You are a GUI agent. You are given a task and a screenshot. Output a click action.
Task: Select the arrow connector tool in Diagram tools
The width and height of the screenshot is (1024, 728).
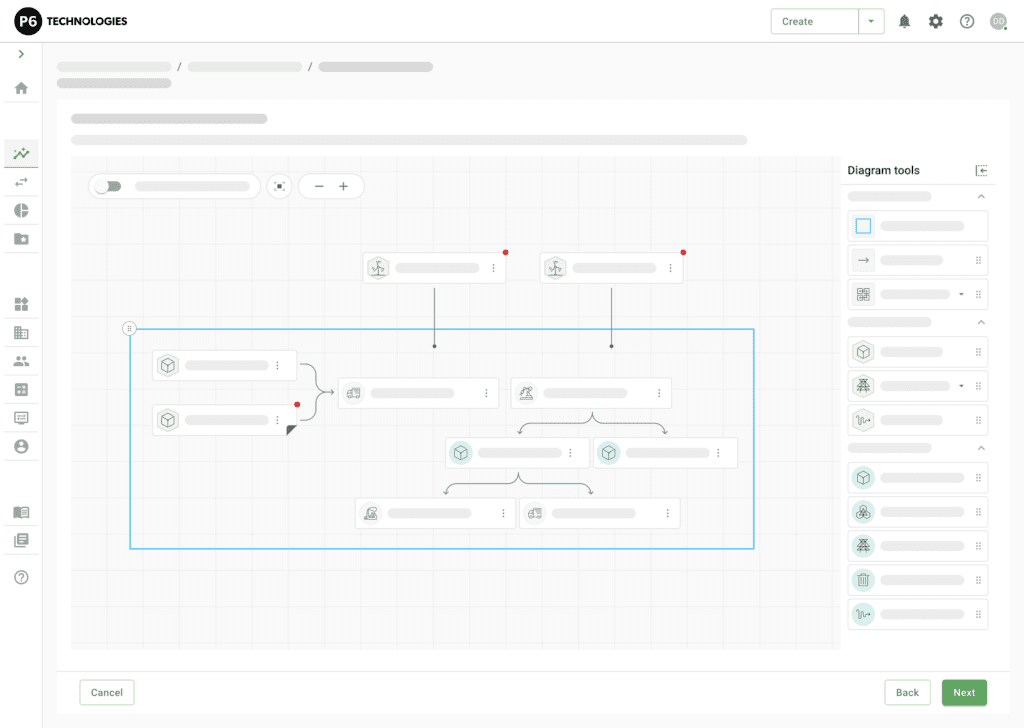point(862,260)
